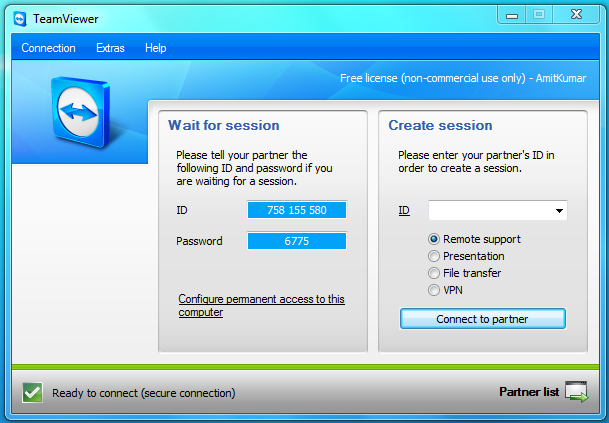Click the Ready to connect status text
Image resolution: width=609 pixels, height=423 pixels.
(144, 393)
